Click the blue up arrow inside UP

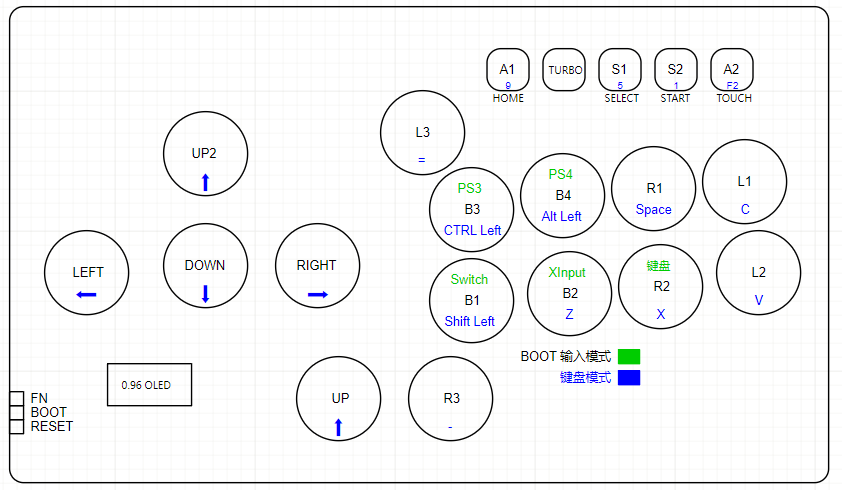338,428
